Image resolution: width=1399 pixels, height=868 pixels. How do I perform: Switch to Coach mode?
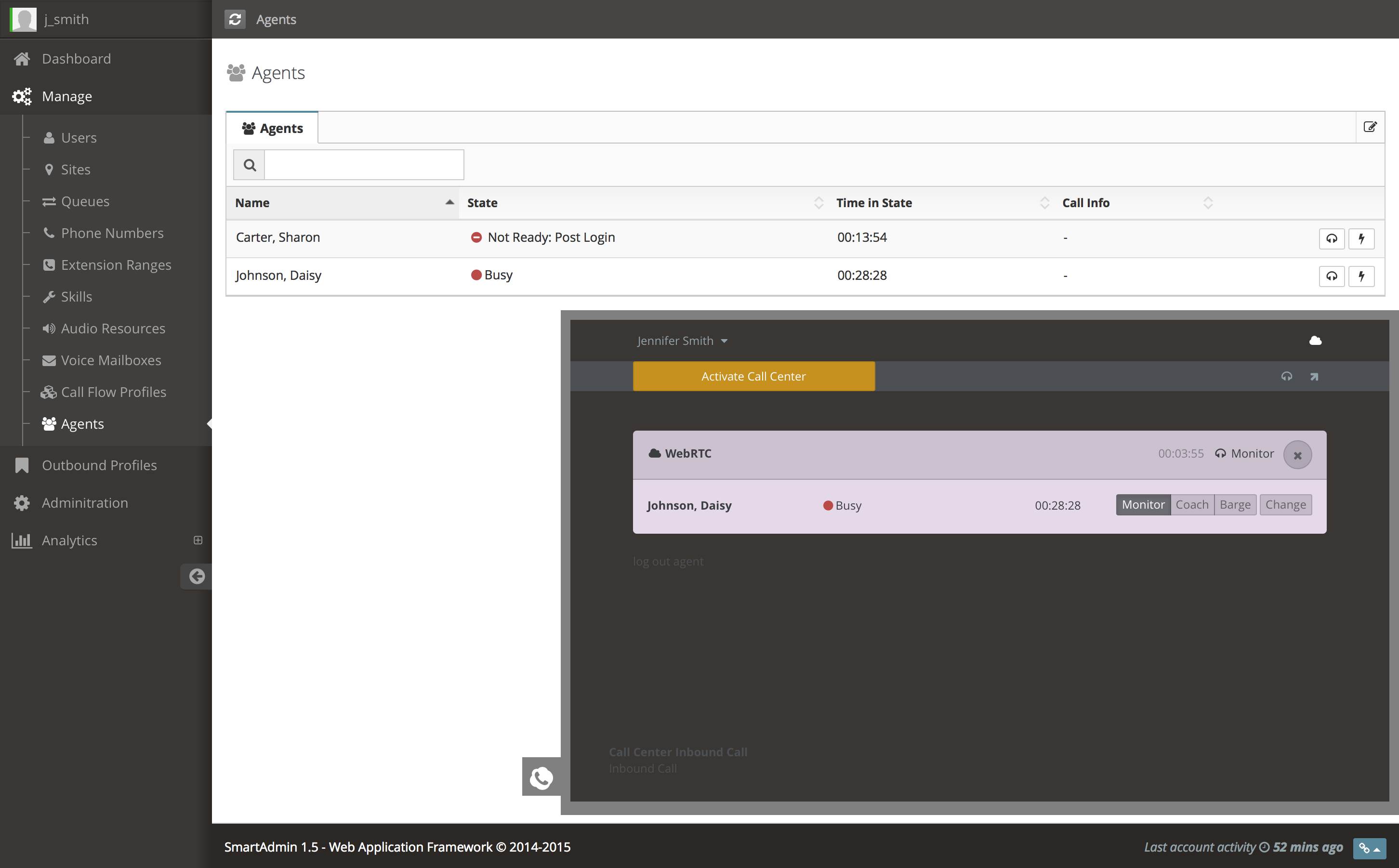(1192, 505)
